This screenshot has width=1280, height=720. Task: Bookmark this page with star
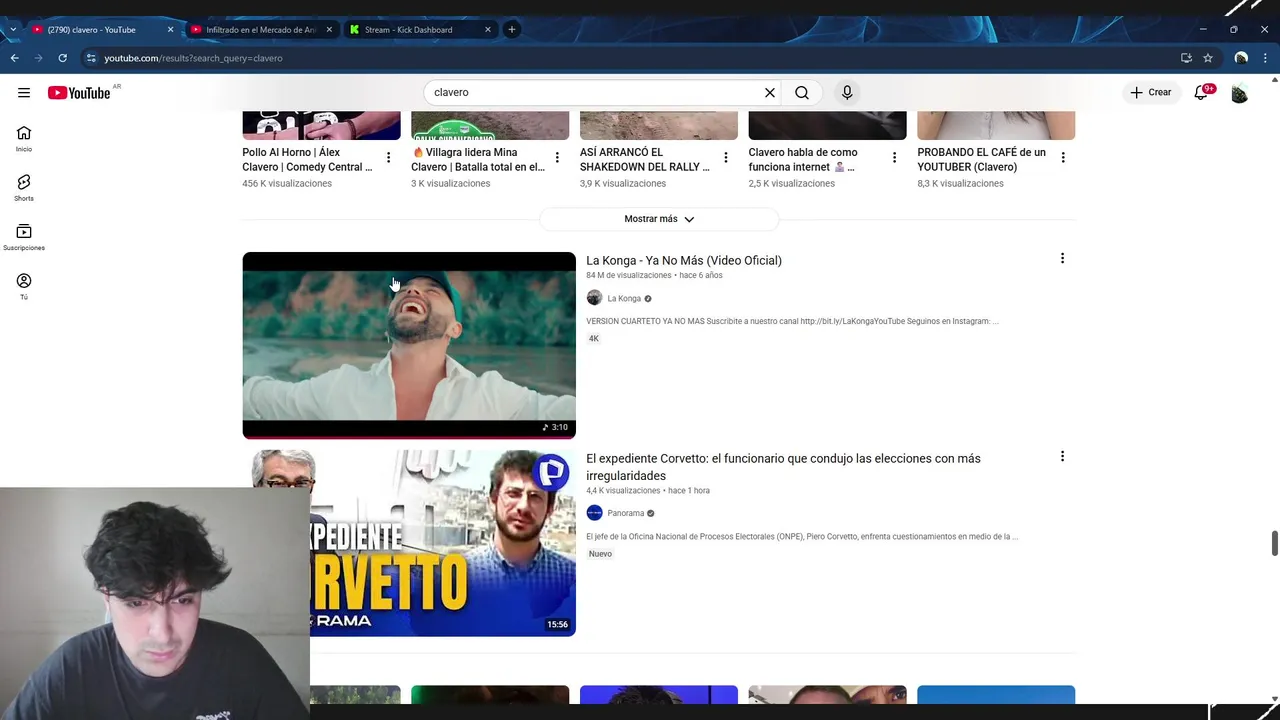click(x=1208, y=58)
